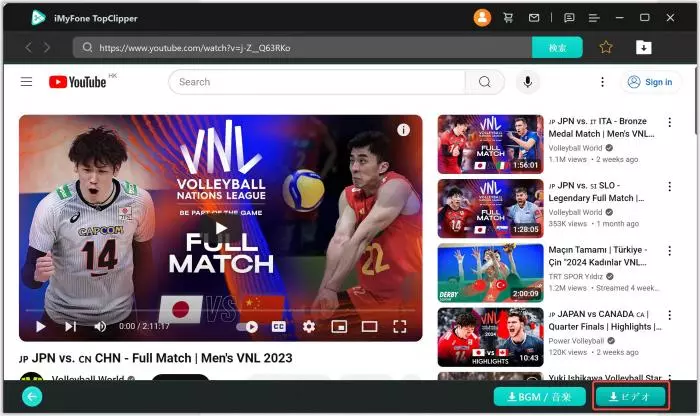Open the TopClipper hamburger menu in title bar
The width and height of the screenshot is (700, 416).
coord(594,18)
